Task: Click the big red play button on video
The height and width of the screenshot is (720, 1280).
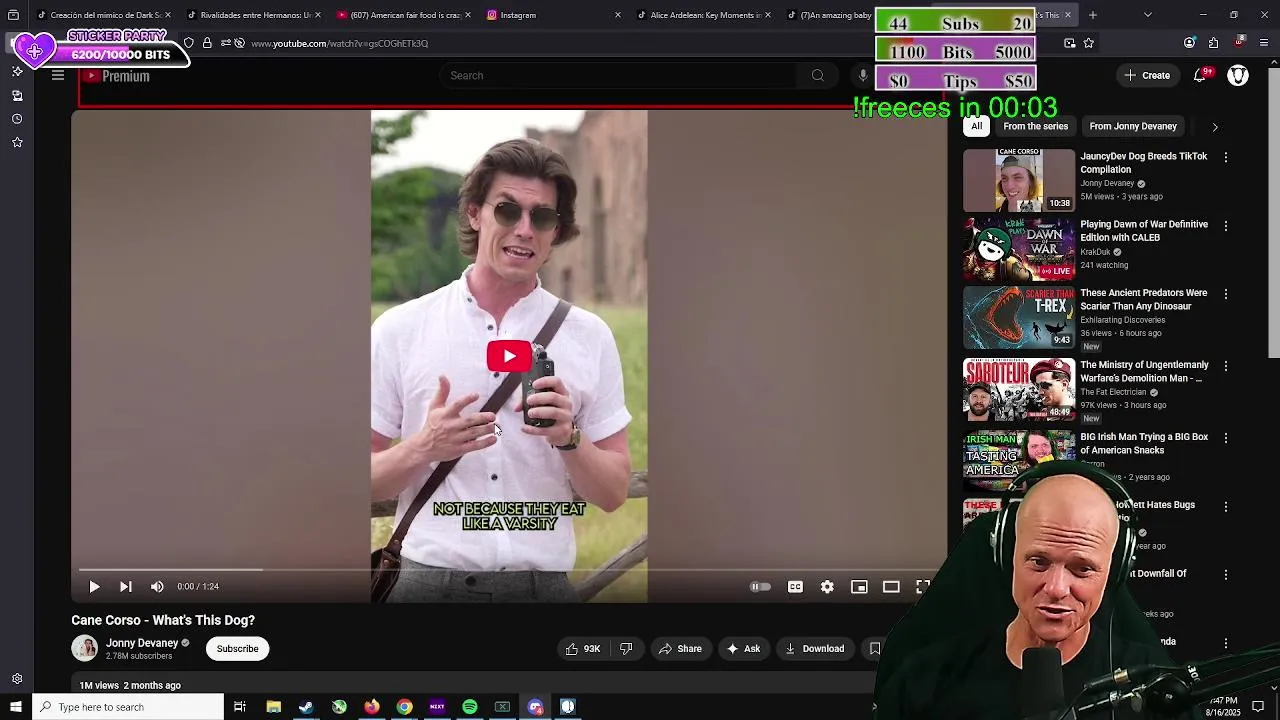Action: coord(509,356)
